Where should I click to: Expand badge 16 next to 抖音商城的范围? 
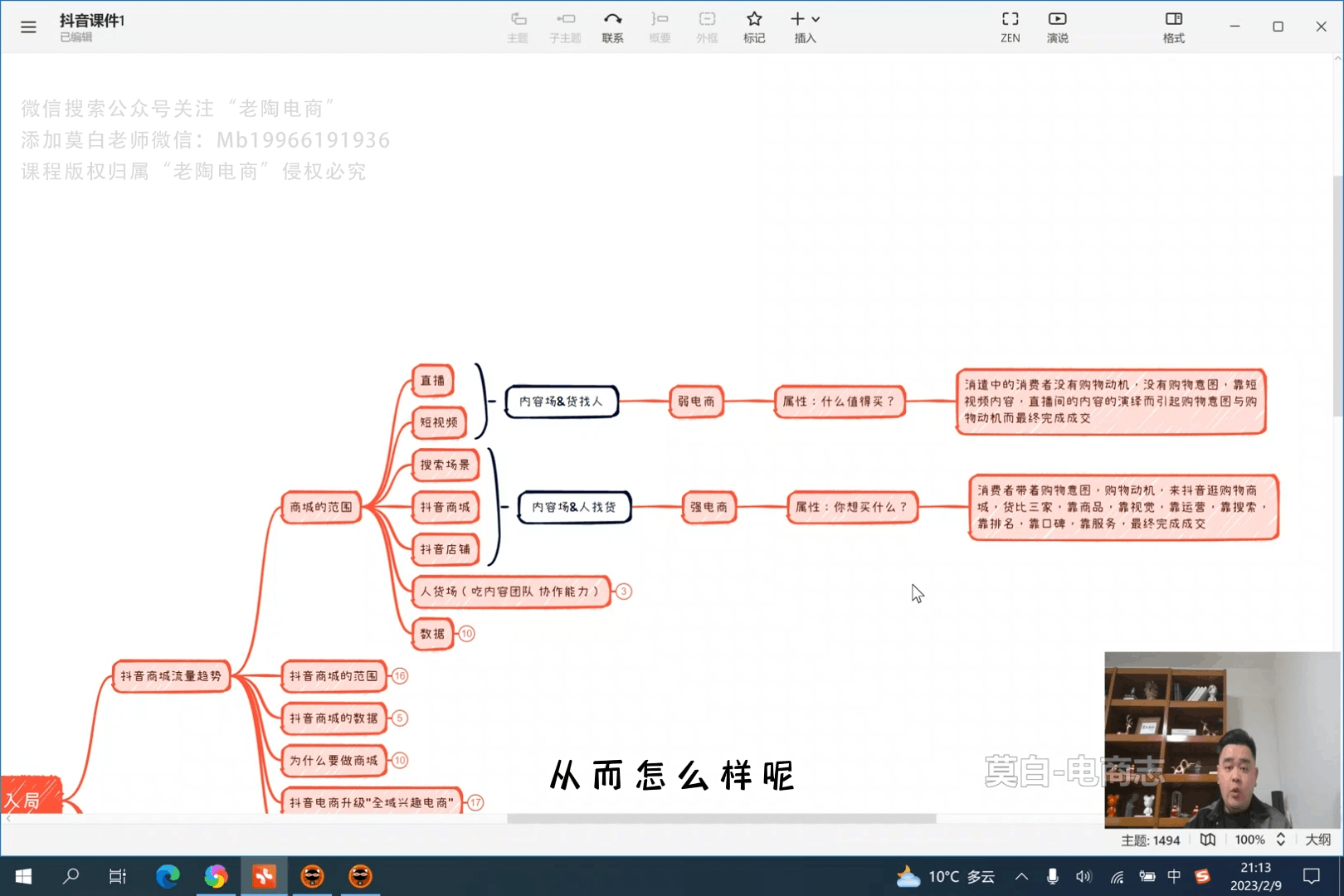(400, 676)
